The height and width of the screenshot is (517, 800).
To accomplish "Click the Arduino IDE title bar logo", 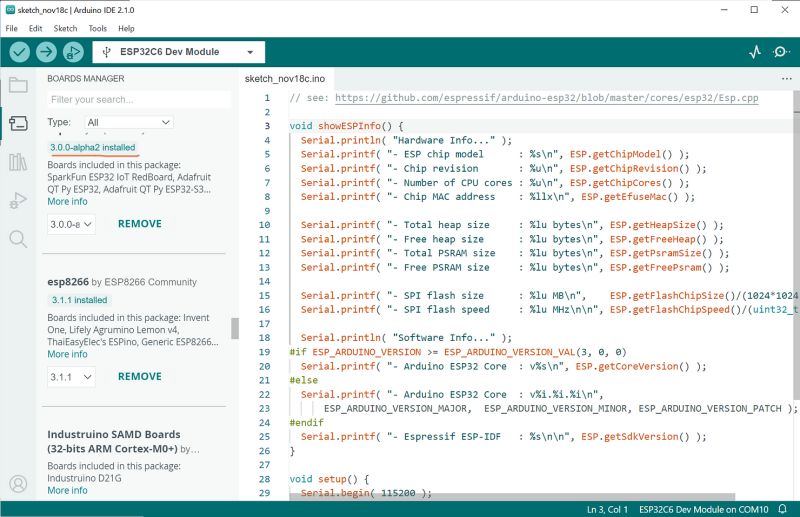I will click(x=10, y=10).
